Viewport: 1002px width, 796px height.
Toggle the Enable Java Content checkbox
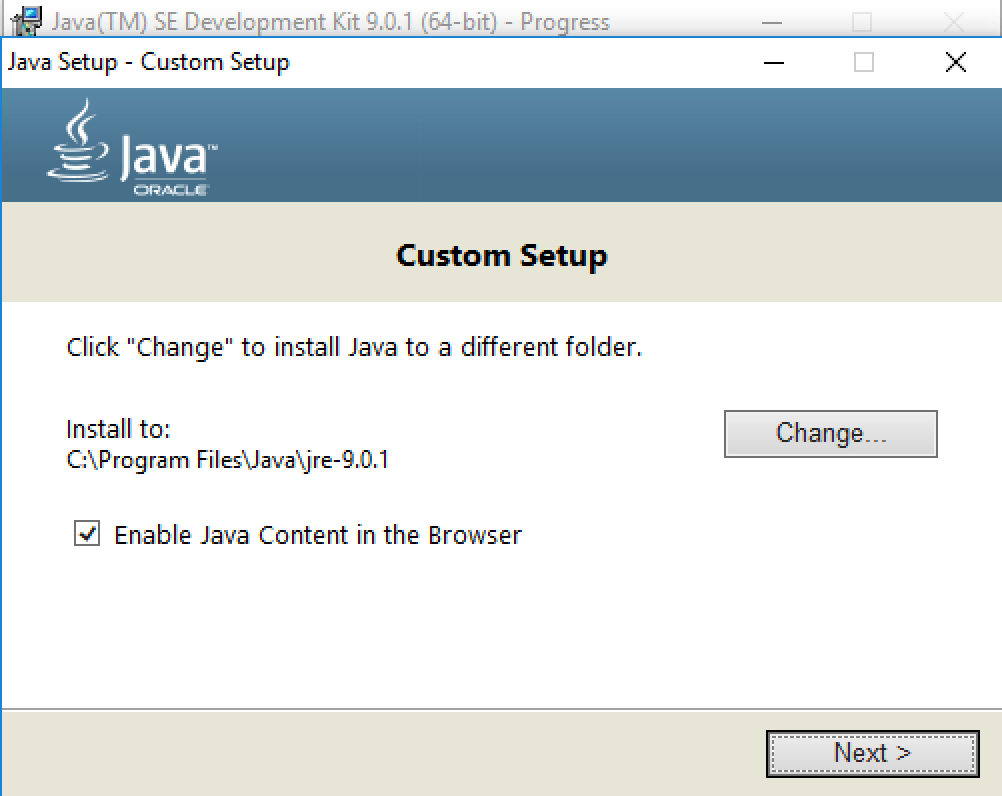87,534
